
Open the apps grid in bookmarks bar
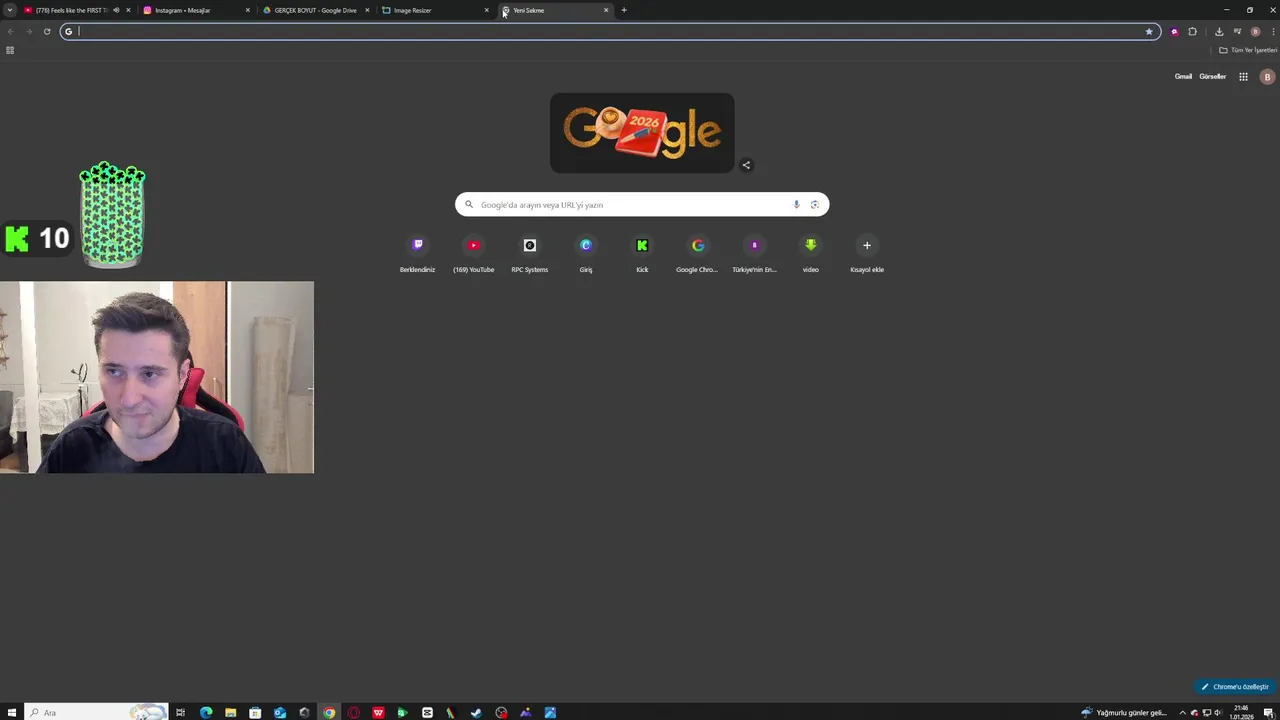(x=10, y=50)
